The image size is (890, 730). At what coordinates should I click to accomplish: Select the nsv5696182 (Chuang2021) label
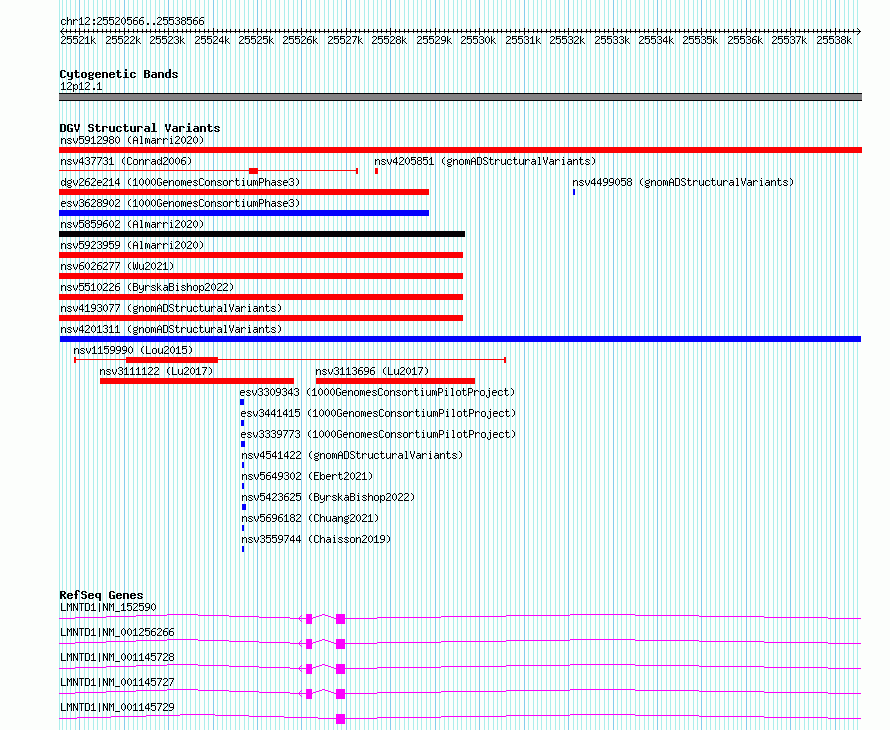(310, 518)
